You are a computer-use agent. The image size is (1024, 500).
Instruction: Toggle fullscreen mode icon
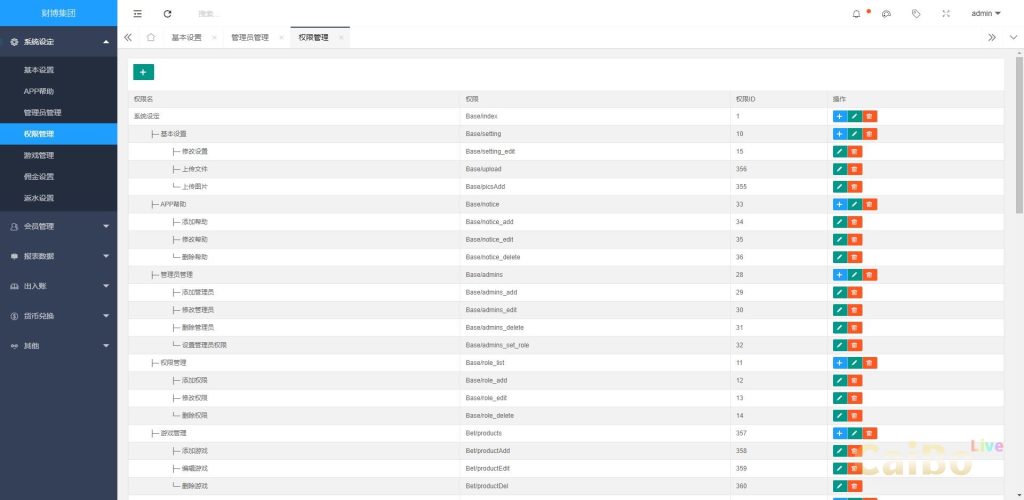946,14
